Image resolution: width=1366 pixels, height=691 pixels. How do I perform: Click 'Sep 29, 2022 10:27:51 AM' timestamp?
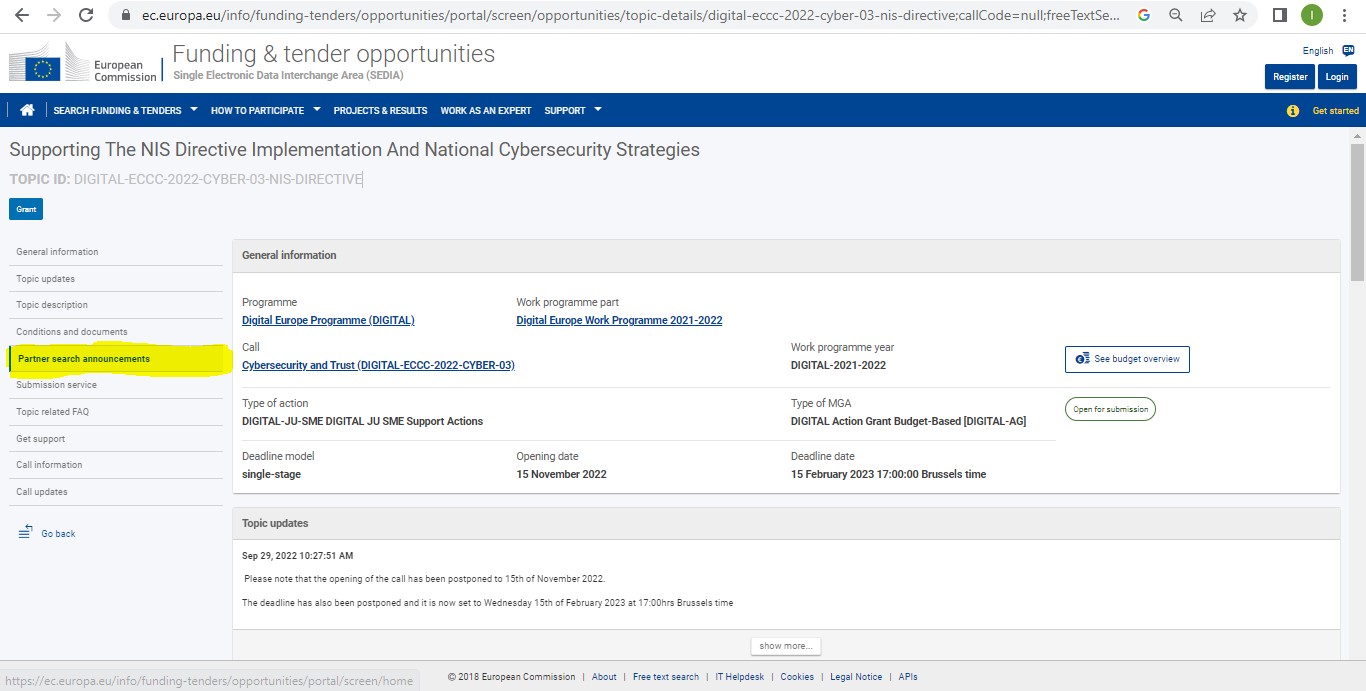(x=298, y=555)
